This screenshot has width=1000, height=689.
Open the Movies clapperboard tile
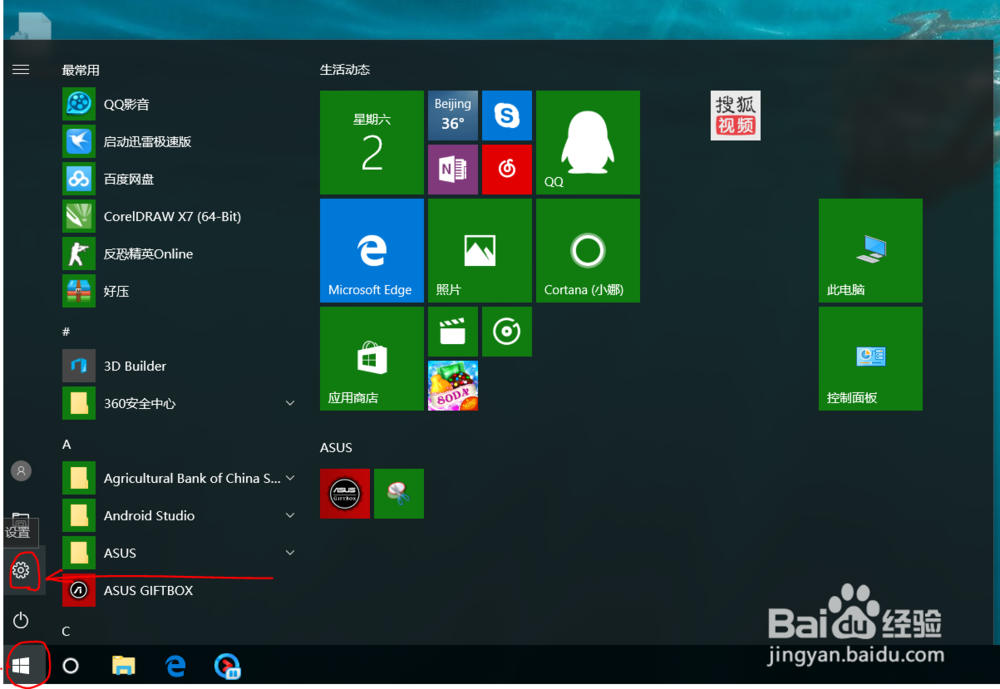(x=453, y=332)
